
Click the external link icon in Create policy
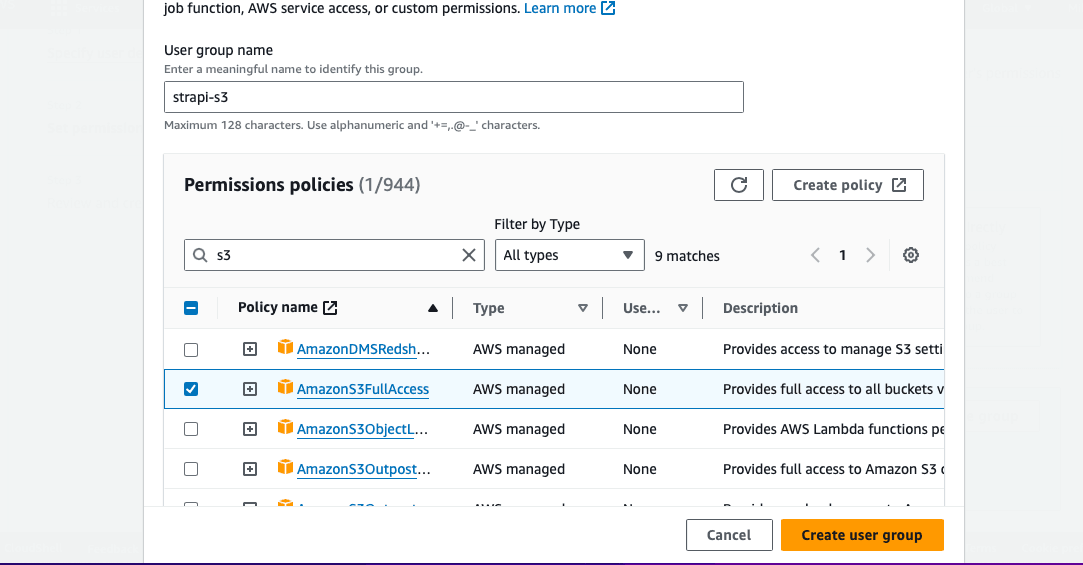tap(899, 185)
